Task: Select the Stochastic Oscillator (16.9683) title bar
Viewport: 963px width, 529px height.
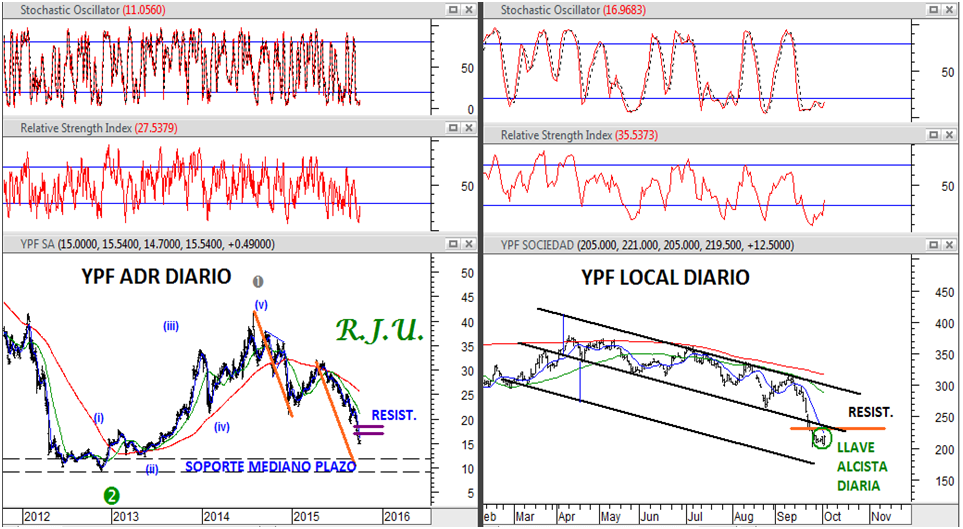Action: tap(721, 10)
